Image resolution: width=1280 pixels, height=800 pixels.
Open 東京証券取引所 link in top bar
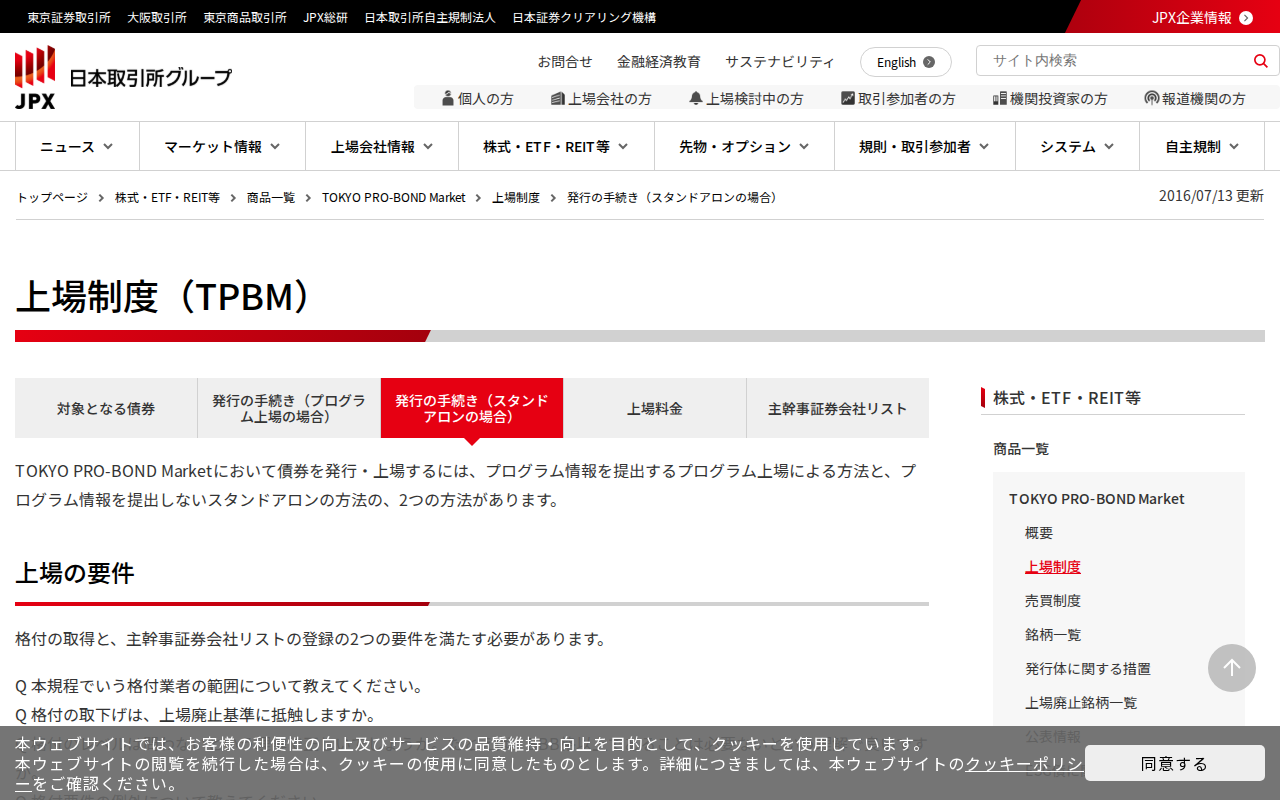[x=69, y=17]
